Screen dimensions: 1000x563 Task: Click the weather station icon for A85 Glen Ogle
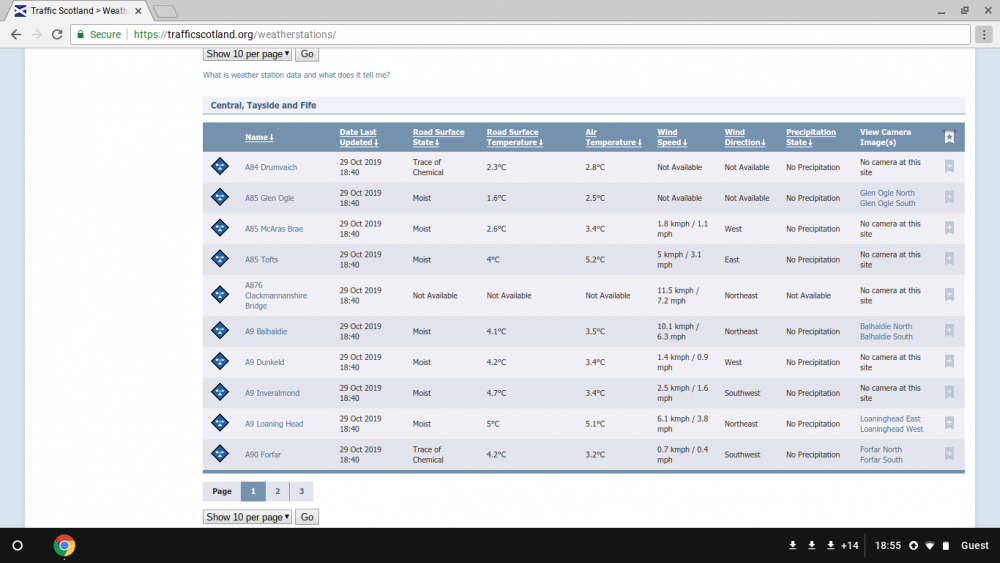pyautogui.click(x=220, y=197)
